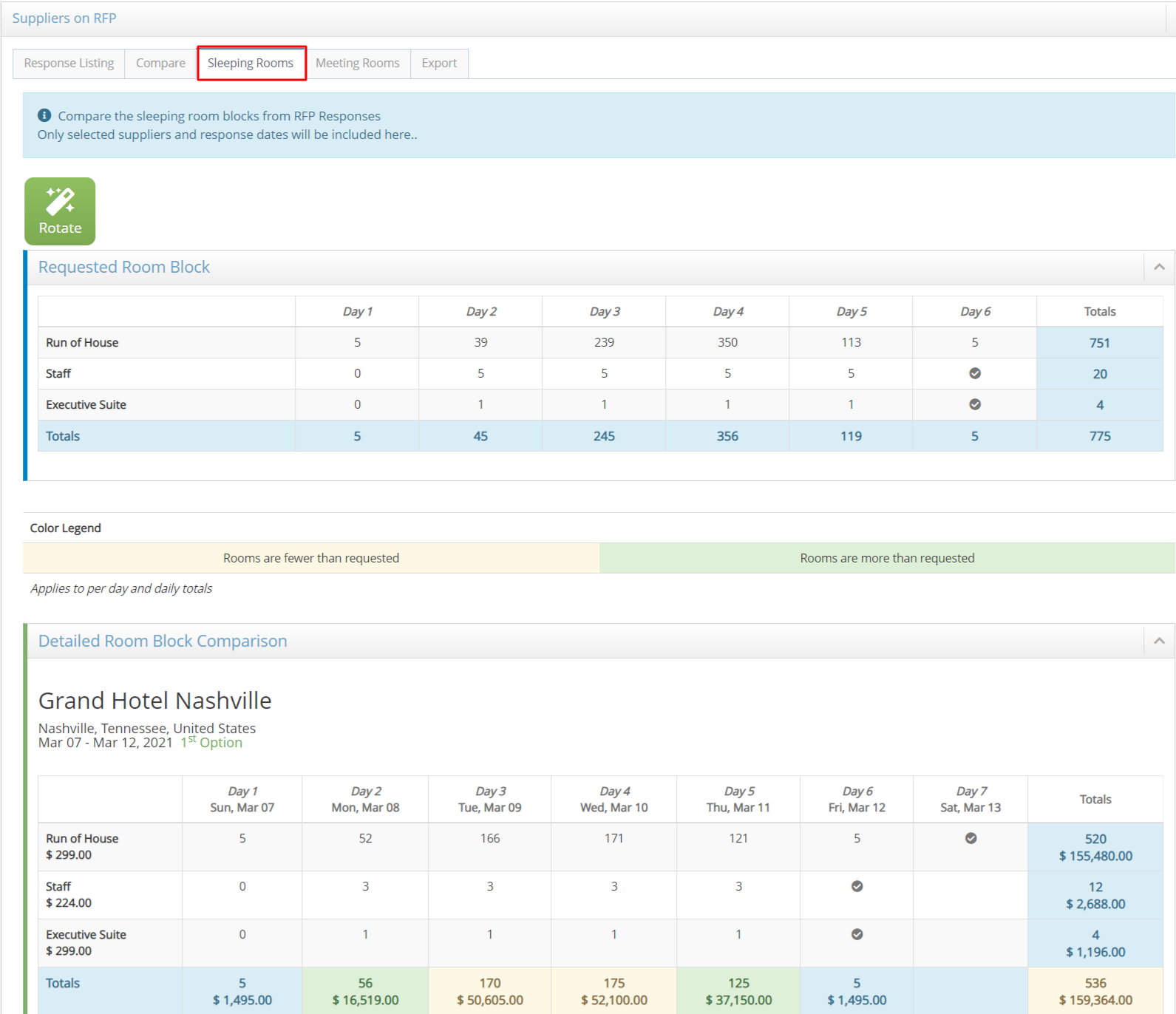
Task: Open the Export tab
Action: 439,63
